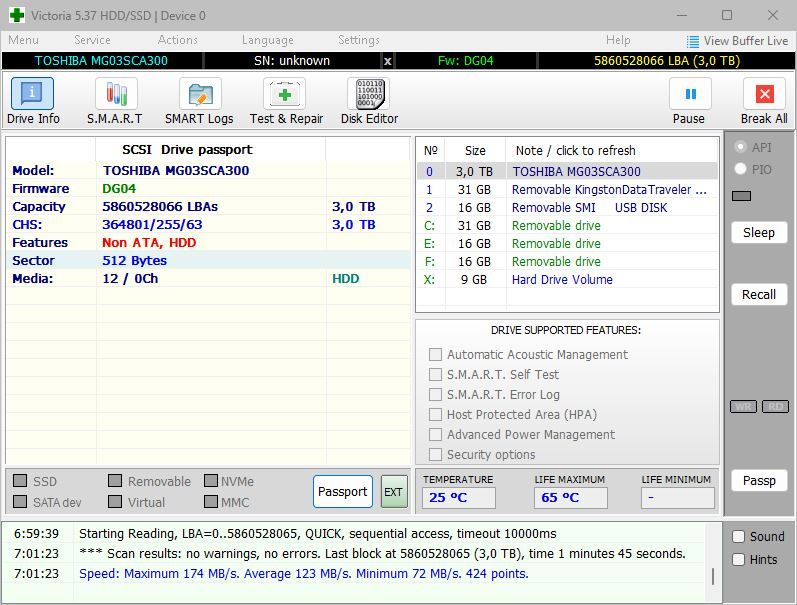Screen dimensions: 797x605
Task: Click the gray indicator under PIO
Action: (741, 196)
